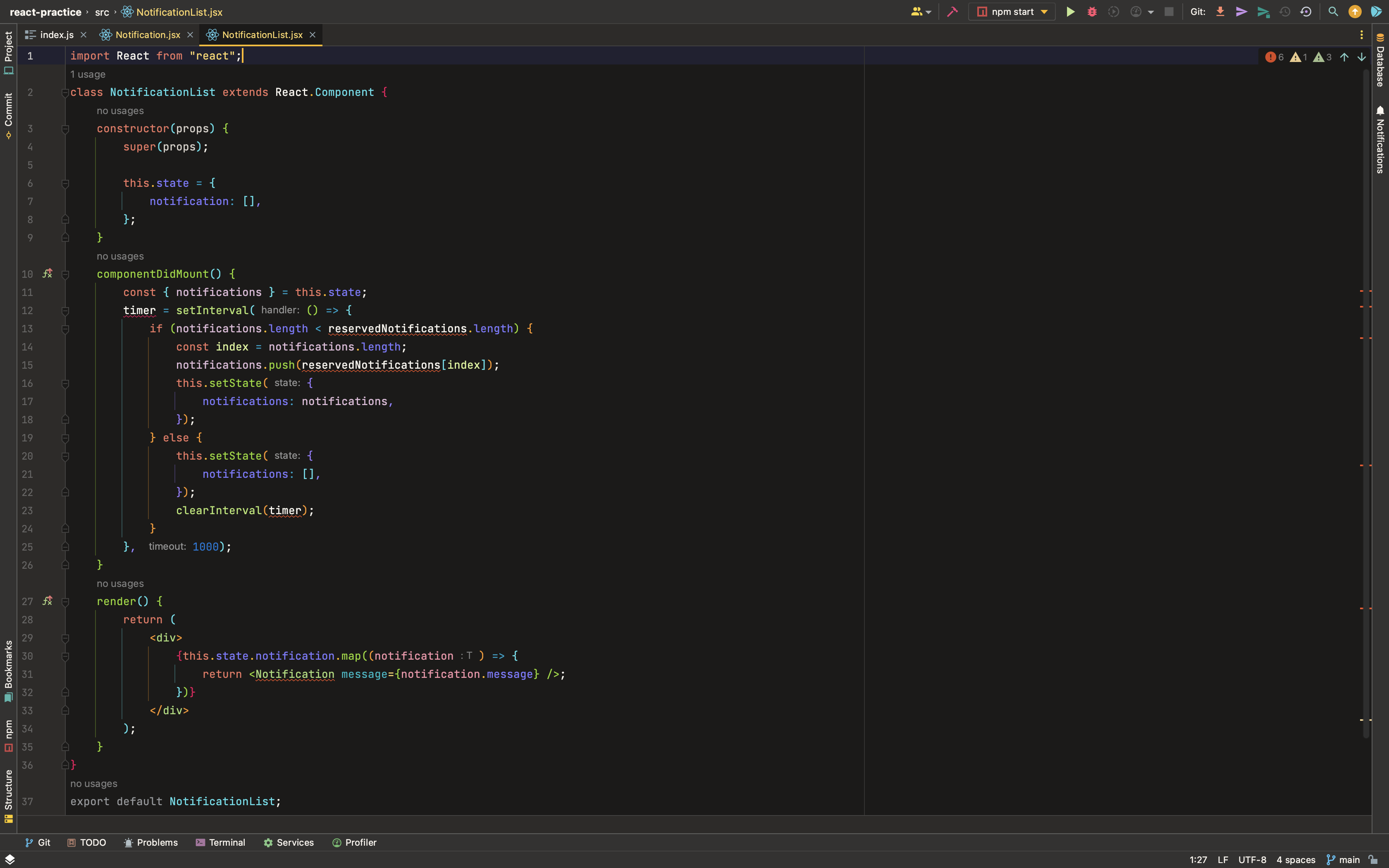Open the Profiler tool window
Viewport: 1389px width, 868px height.
354,842
